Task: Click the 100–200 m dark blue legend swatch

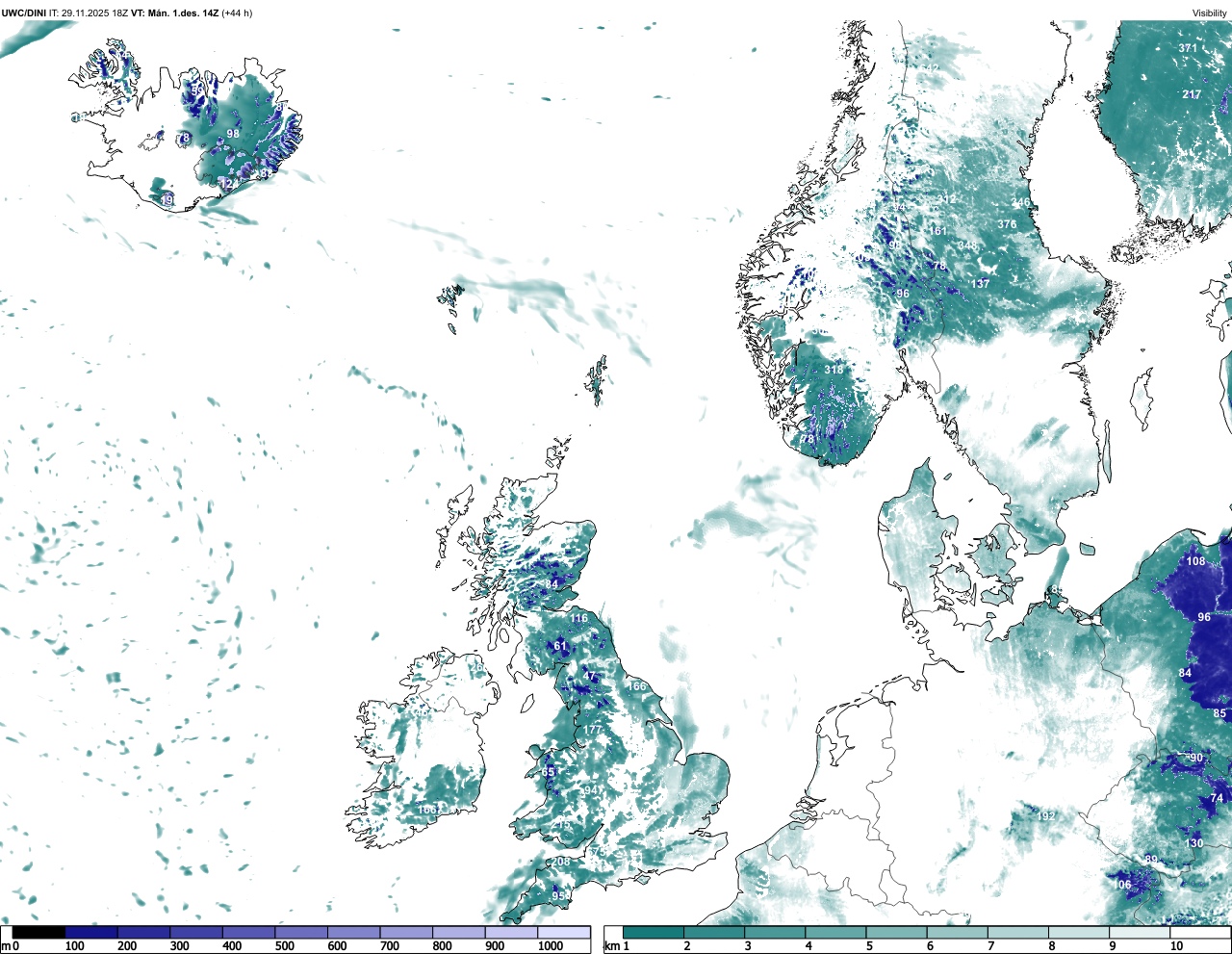Action: pos(91,933)
